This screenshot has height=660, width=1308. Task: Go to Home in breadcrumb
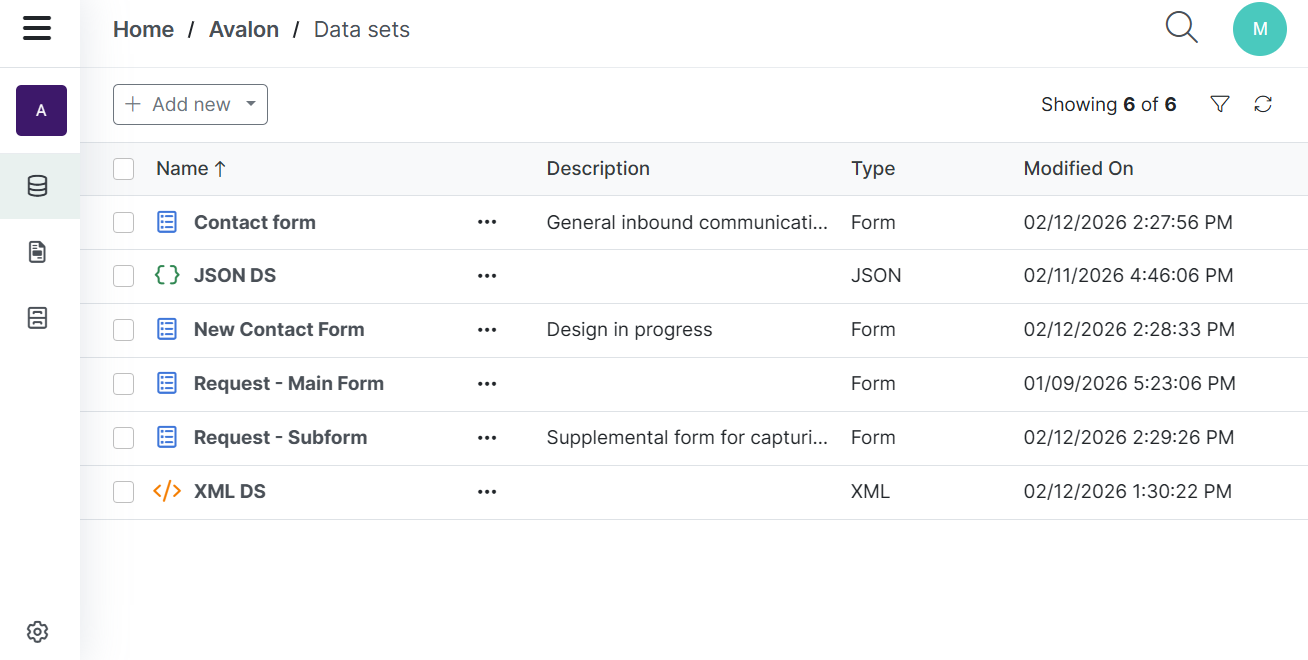pyautogui.click(x=143, y=30)
